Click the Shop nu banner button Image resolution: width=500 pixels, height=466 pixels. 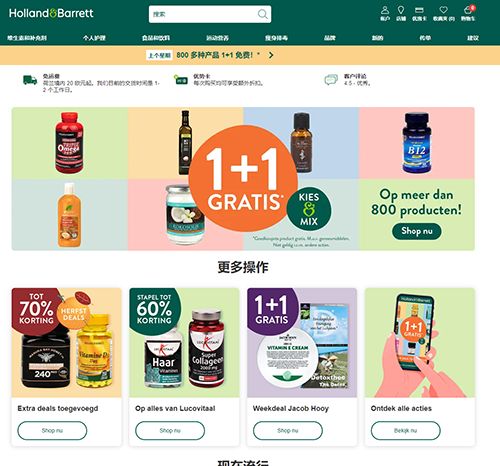(x=417, y=231)
